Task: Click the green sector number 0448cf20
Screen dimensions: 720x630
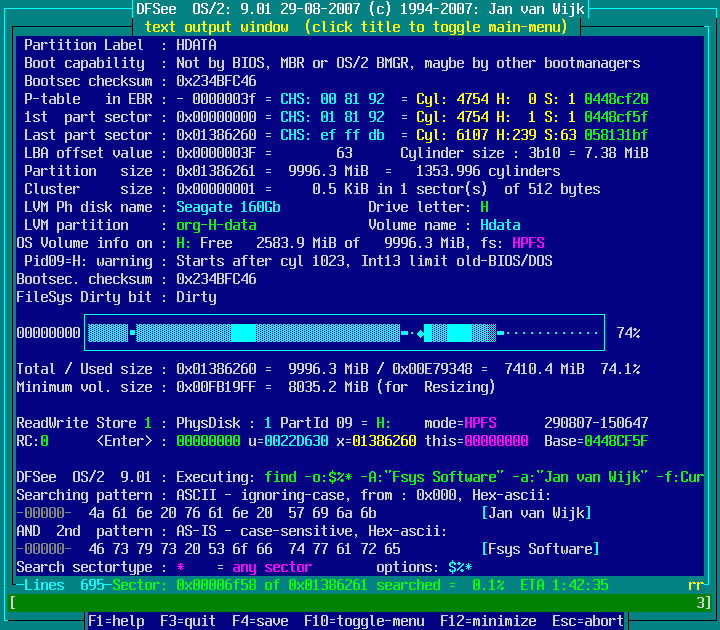Action: pyautogui.click(x=616, y=99)
